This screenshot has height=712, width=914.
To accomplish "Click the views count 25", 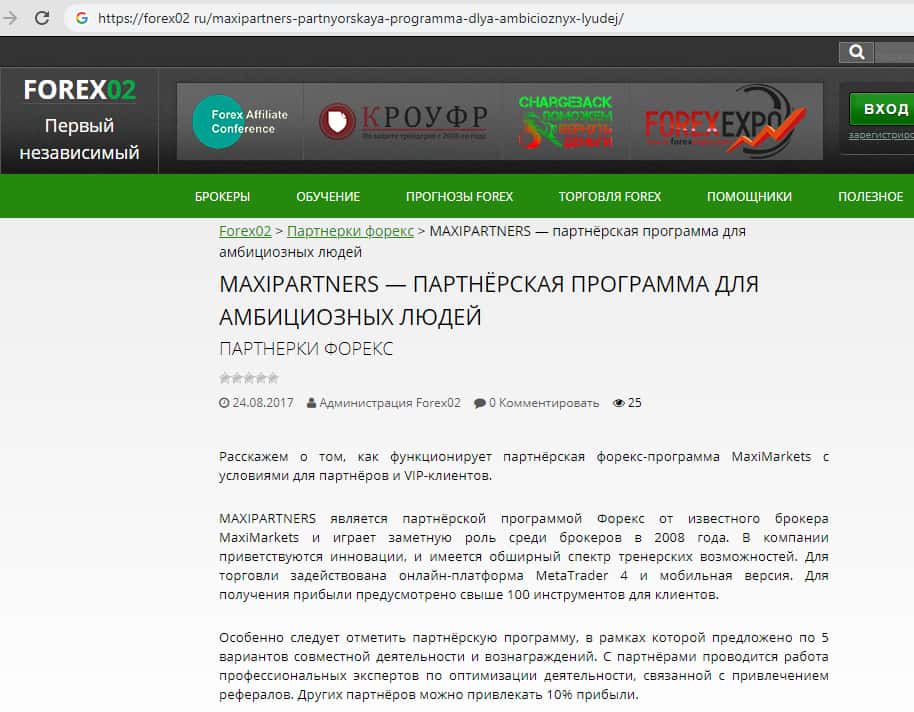I will 634,402.
